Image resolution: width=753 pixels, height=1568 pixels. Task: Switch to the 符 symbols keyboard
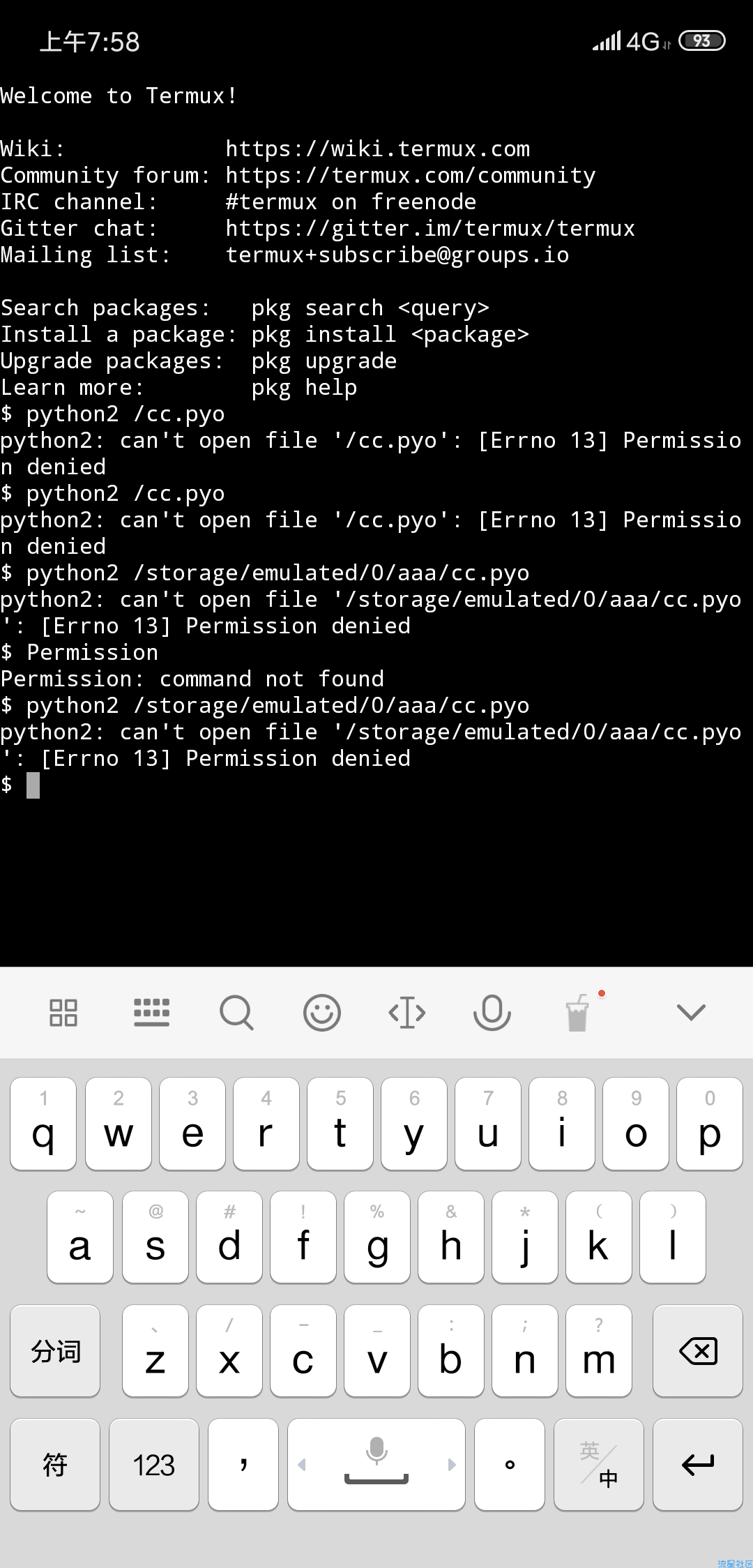pyautogui.click(x=55, y=1465)
